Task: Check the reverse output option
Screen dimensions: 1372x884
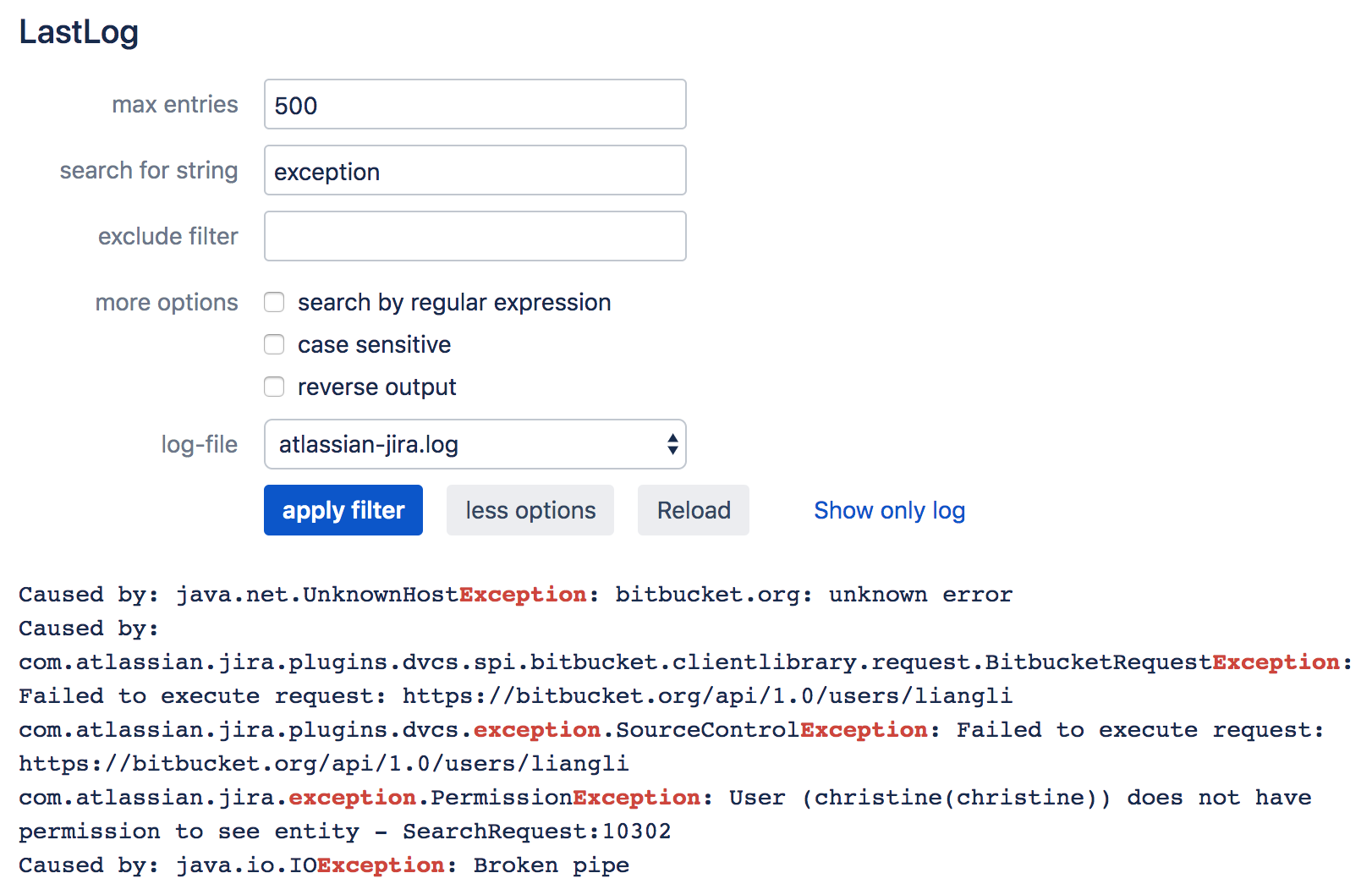Action: (x=274, y=387)
